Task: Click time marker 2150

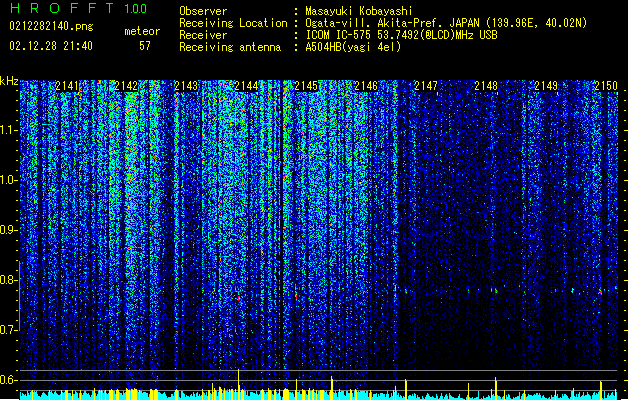Action: 606,86
